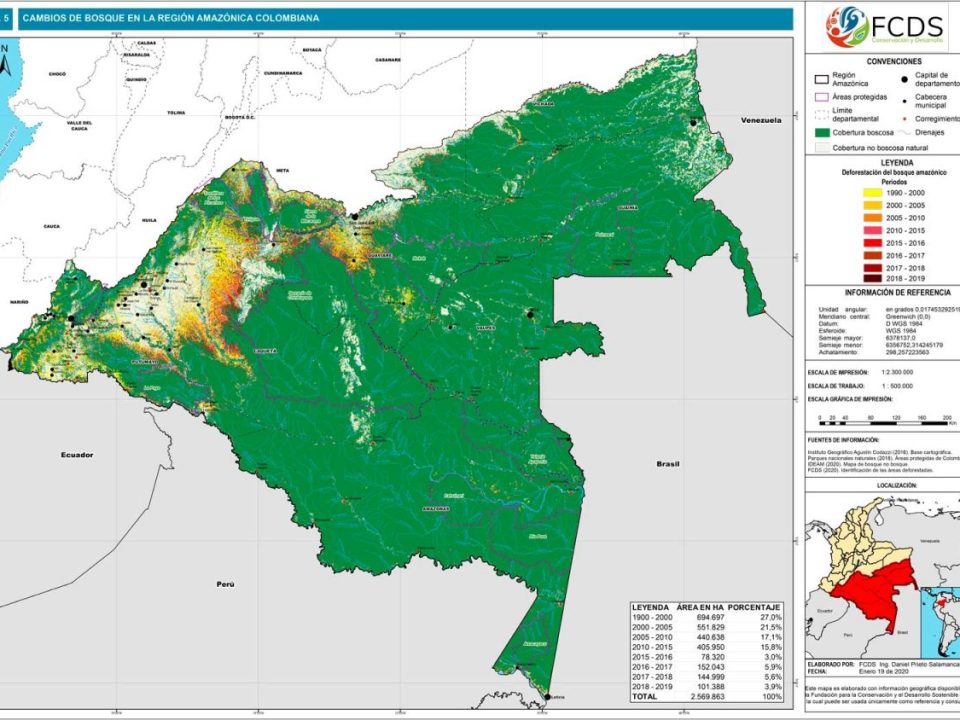
Task: Click the Cobertura no boscosa natural swatch
Action: click(824, 147)
